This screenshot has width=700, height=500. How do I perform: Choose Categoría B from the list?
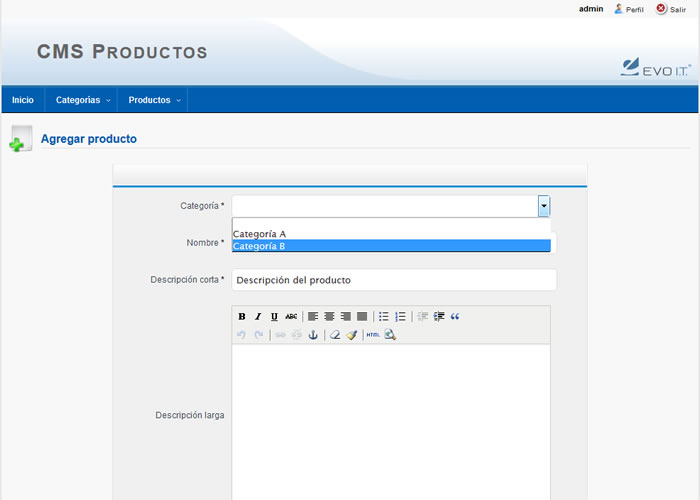pyautogui.click(x=392, y=246)
